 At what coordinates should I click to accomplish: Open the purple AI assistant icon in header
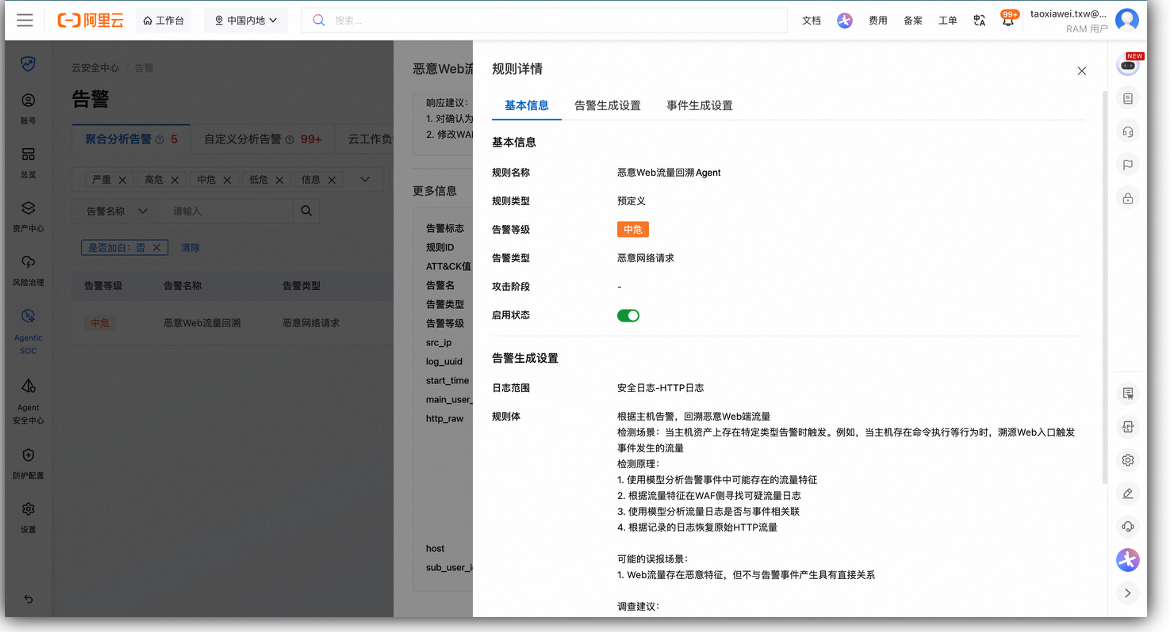click(x=845, y=20)
